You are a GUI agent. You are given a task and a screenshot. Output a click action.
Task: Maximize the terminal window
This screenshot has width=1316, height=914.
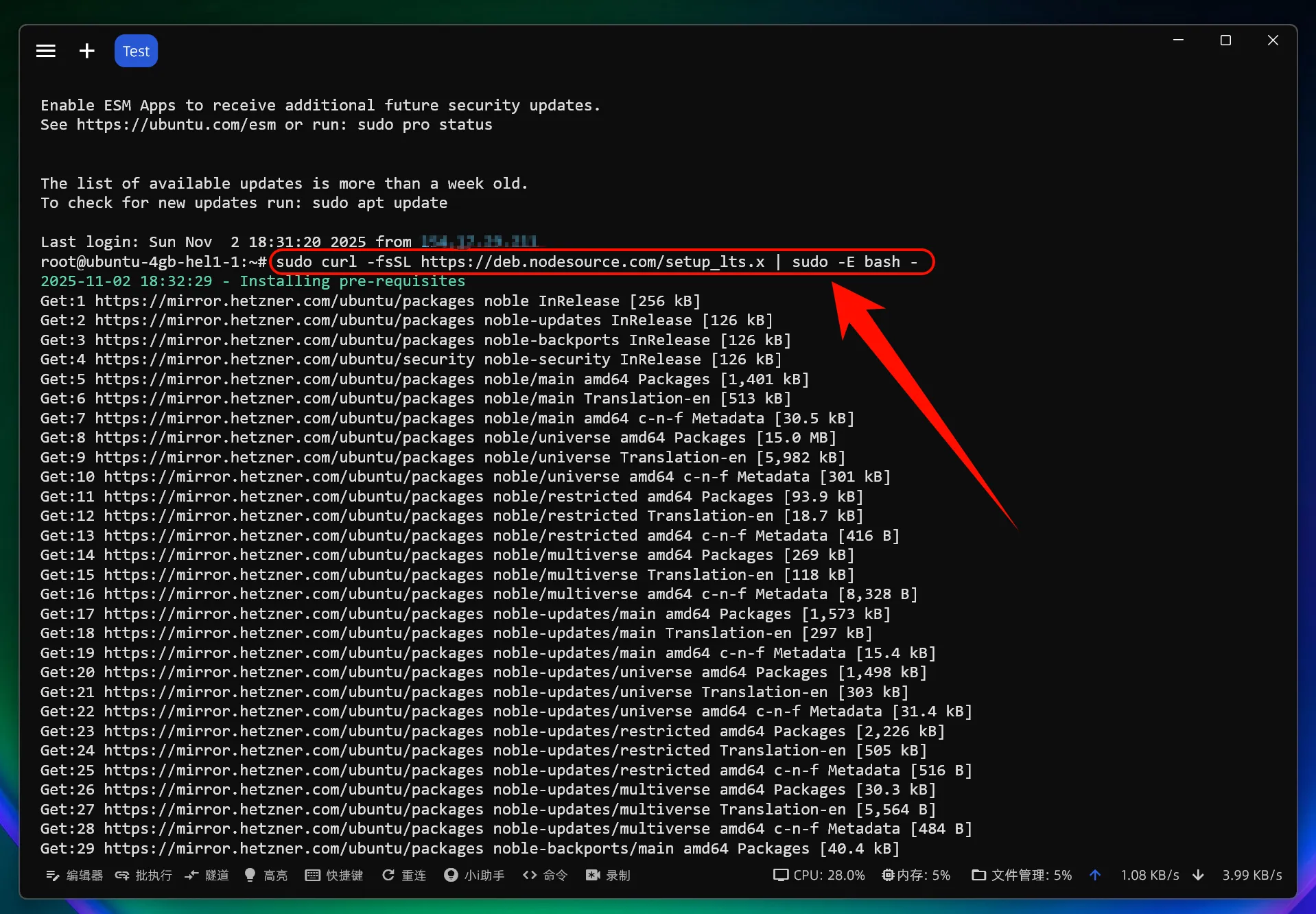(x=1225, y=40)
